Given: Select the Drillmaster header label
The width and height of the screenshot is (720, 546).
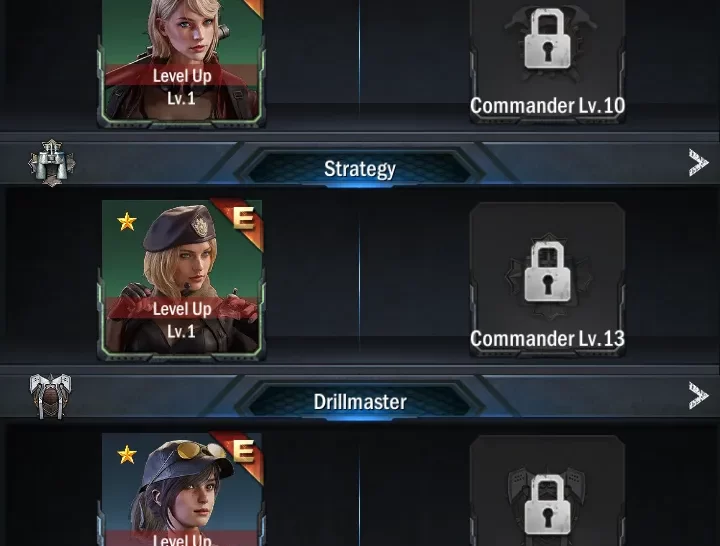Looking at the screenshot, I should pyautogui.click(x=360, y=402).
